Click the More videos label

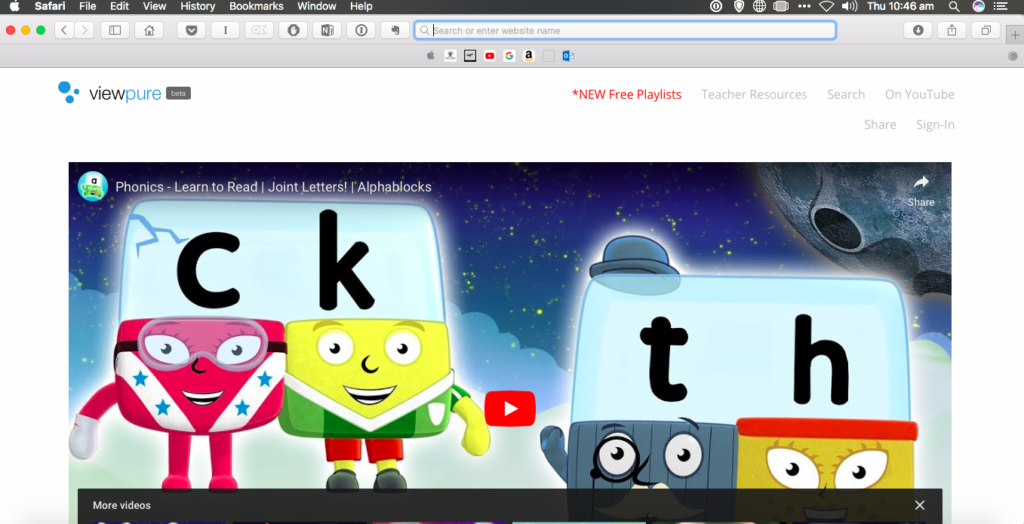[x=121, y=505]
